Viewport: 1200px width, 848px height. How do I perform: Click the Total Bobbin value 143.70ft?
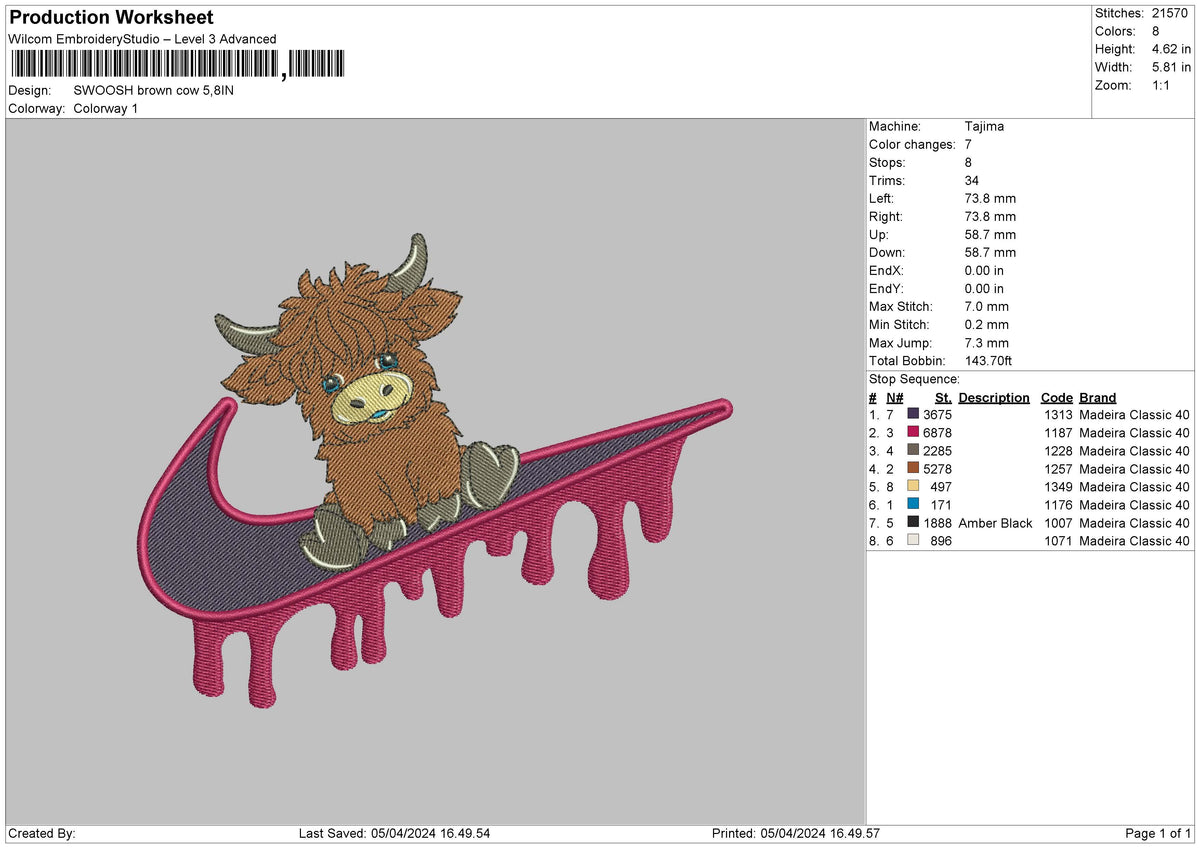point(989,361)
